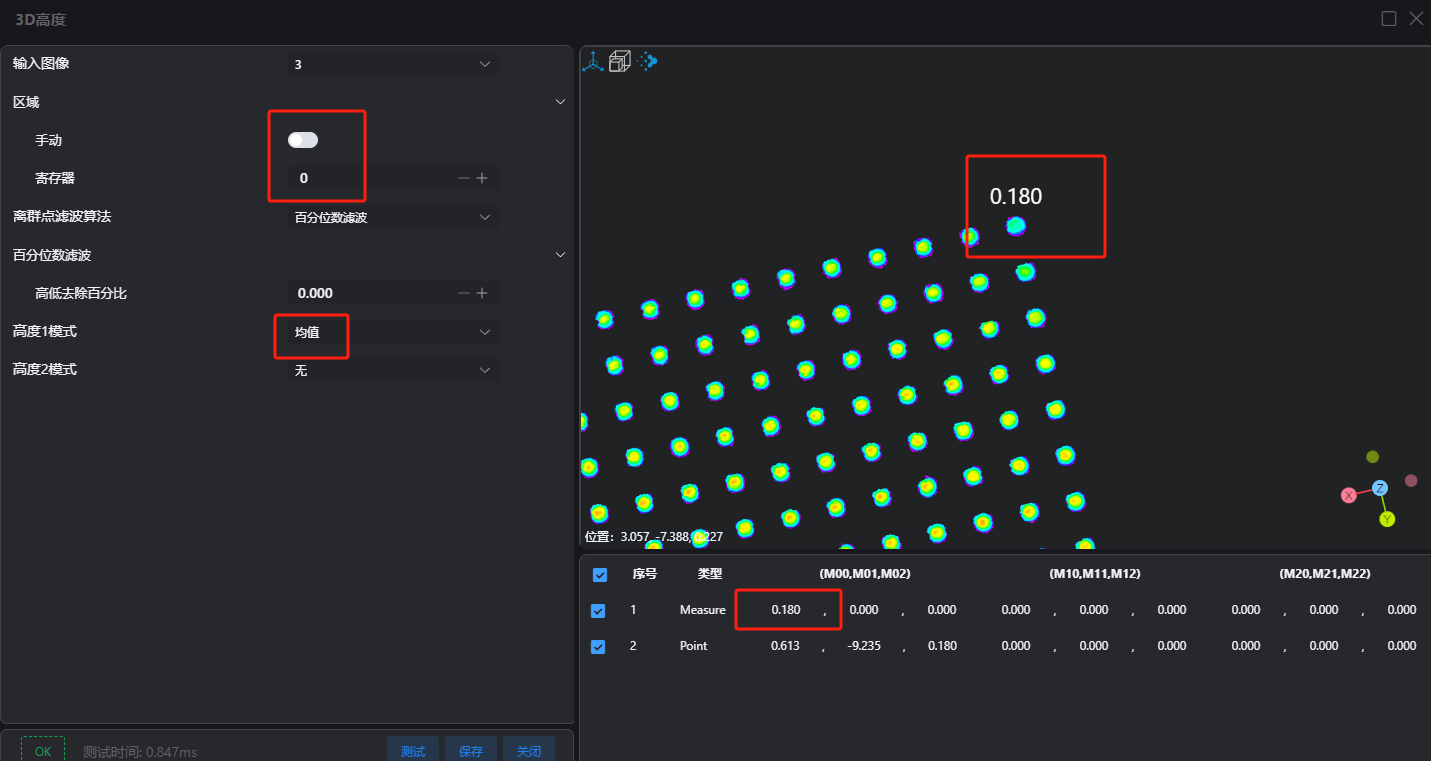The height and width of the screenshot is (761, 1431).
Task: Click the olive negative-axis gizmo dot
Action: point(1373,457)
